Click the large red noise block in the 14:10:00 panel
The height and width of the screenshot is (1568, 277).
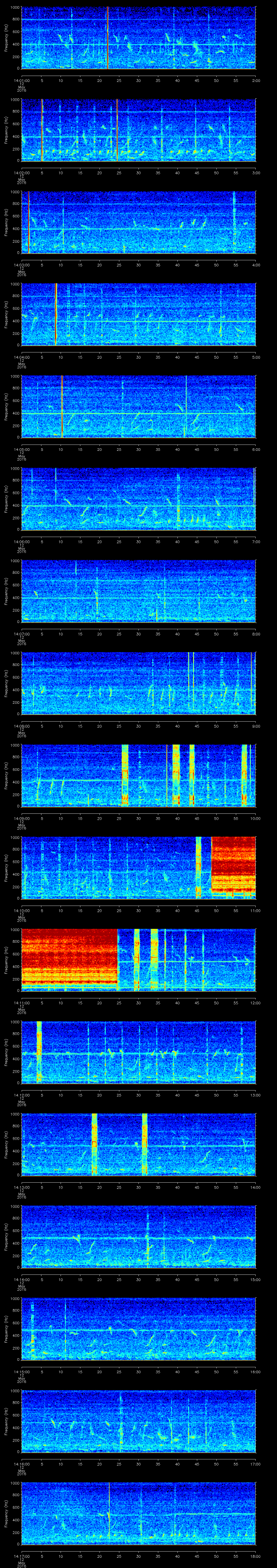[x=233, y=868]
